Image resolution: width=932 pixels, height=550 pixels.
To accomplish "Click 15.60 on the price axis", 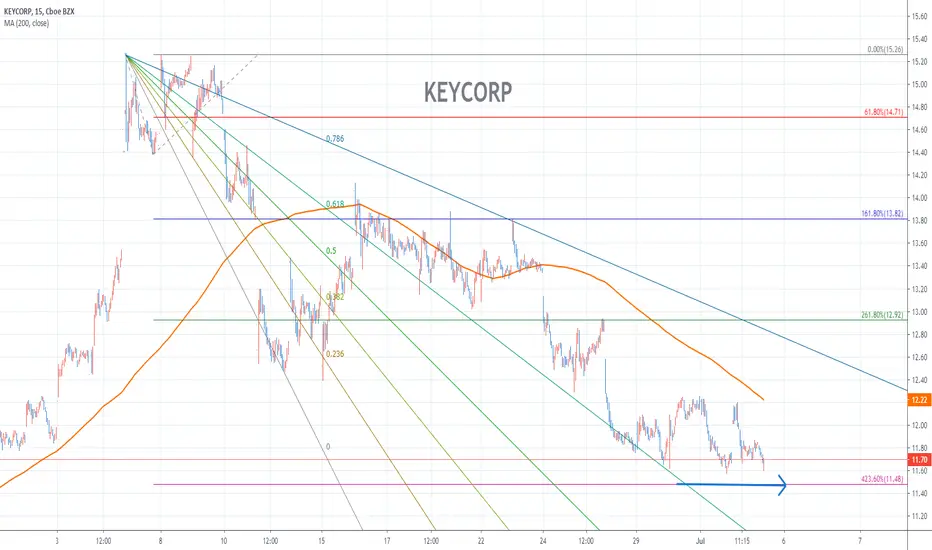I will (x=920, y=16).
